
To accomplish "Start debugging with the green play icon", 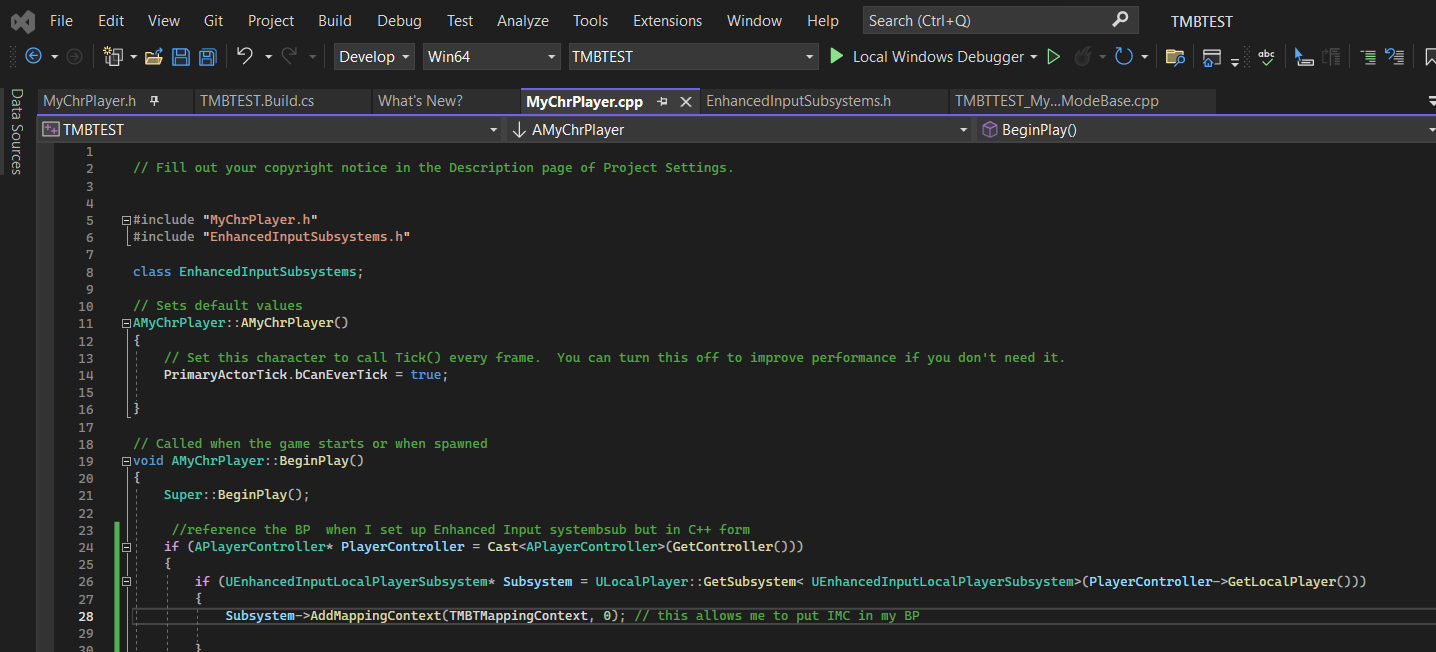I will pos(837,57).
